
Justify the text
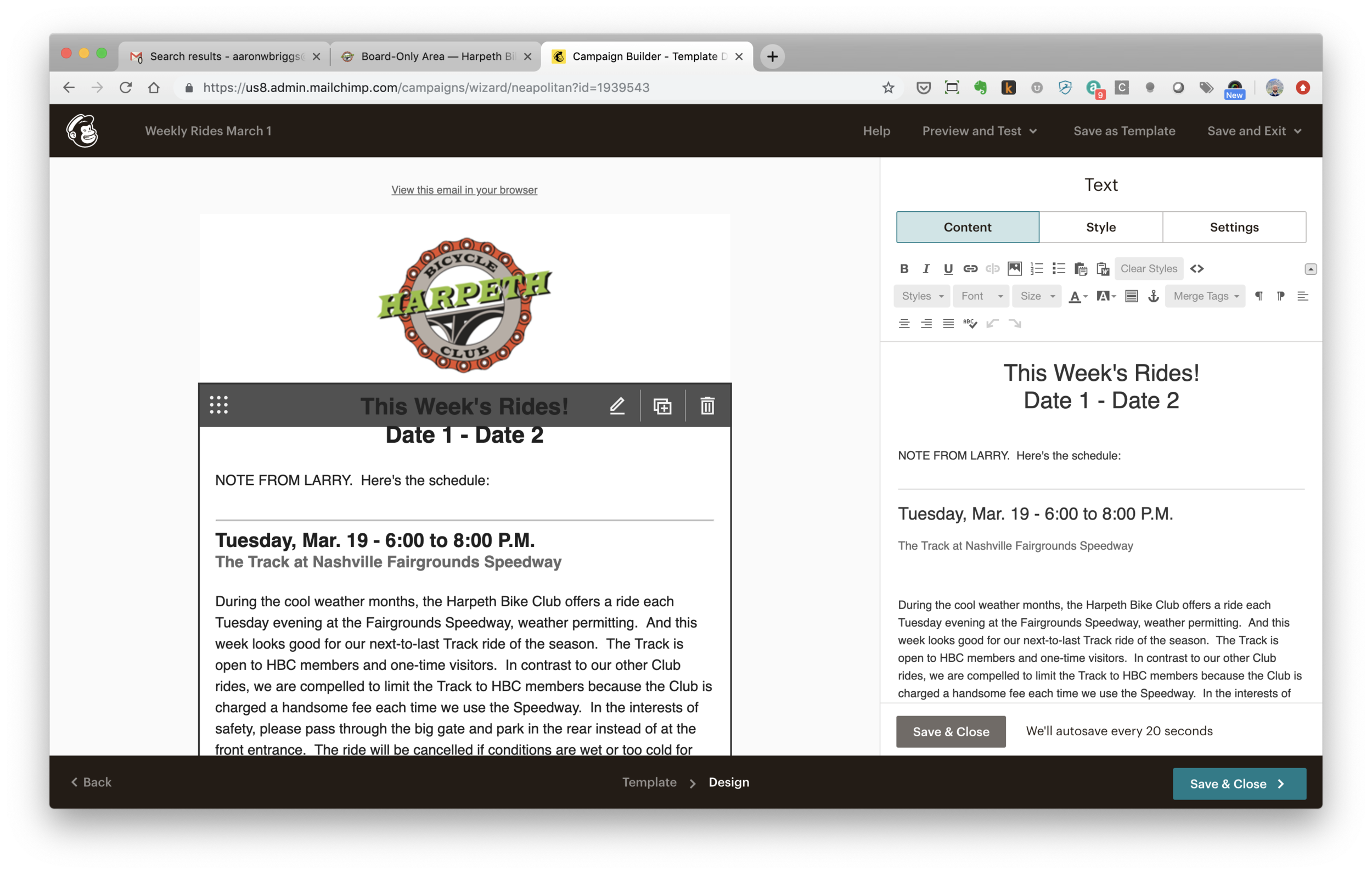pos(948,324)
